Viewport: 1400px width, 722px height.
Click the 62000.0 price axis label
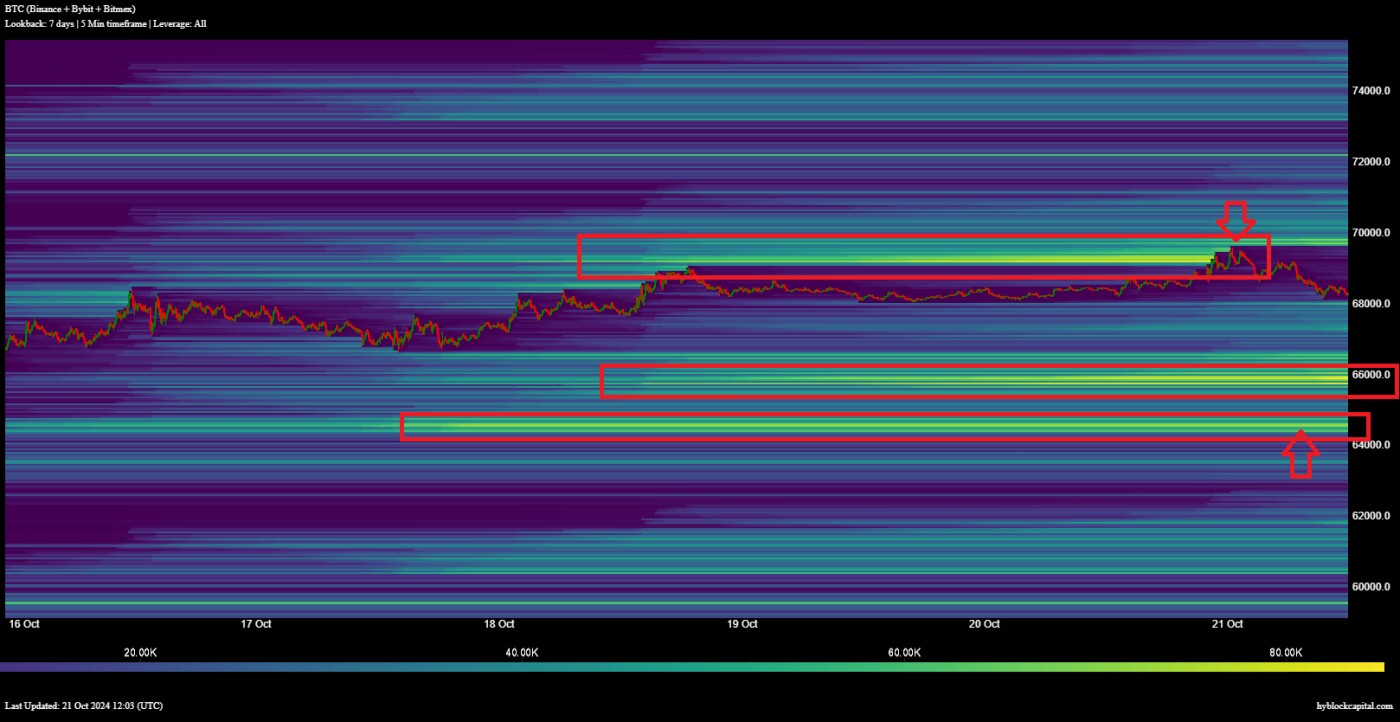click(x=1372, y=515)
